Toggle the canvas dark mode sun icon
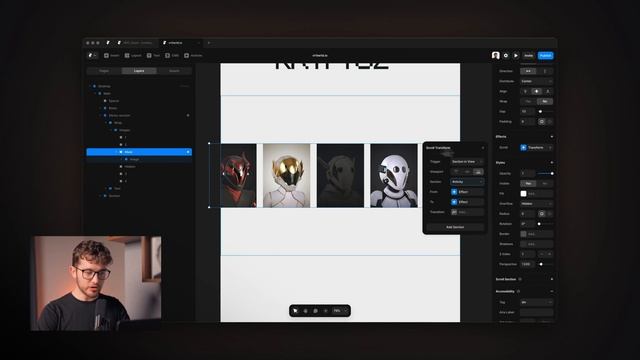This screenshot has height=360, width=640. 325,311
